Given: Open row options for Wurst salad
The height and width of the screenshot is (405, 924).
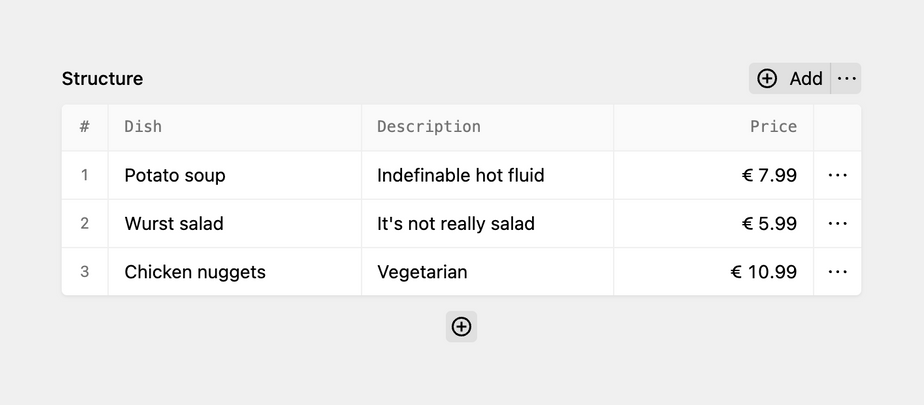Looking at the screenshot, I should pyautogui.click(x=837, y=224).
